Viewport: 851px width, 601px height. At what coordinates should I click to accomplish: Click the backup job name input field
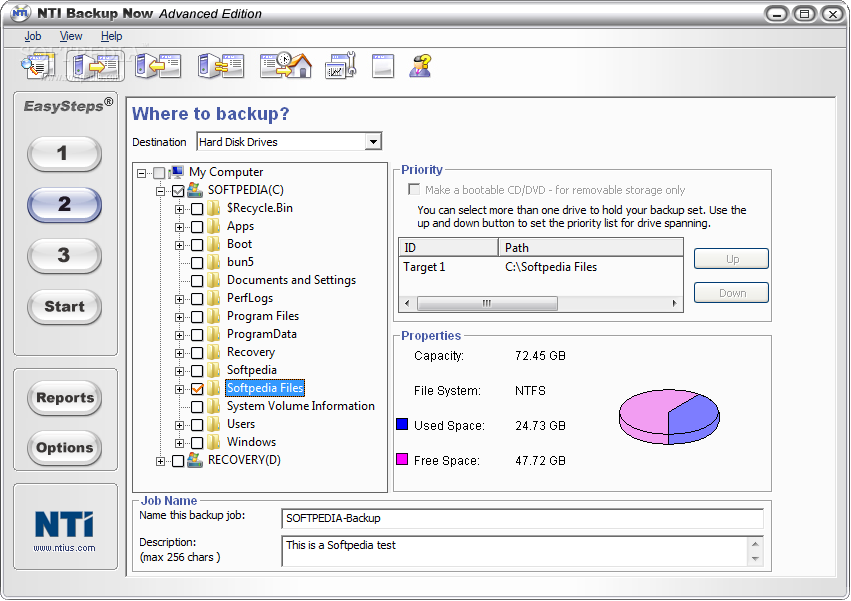(522, 518)
